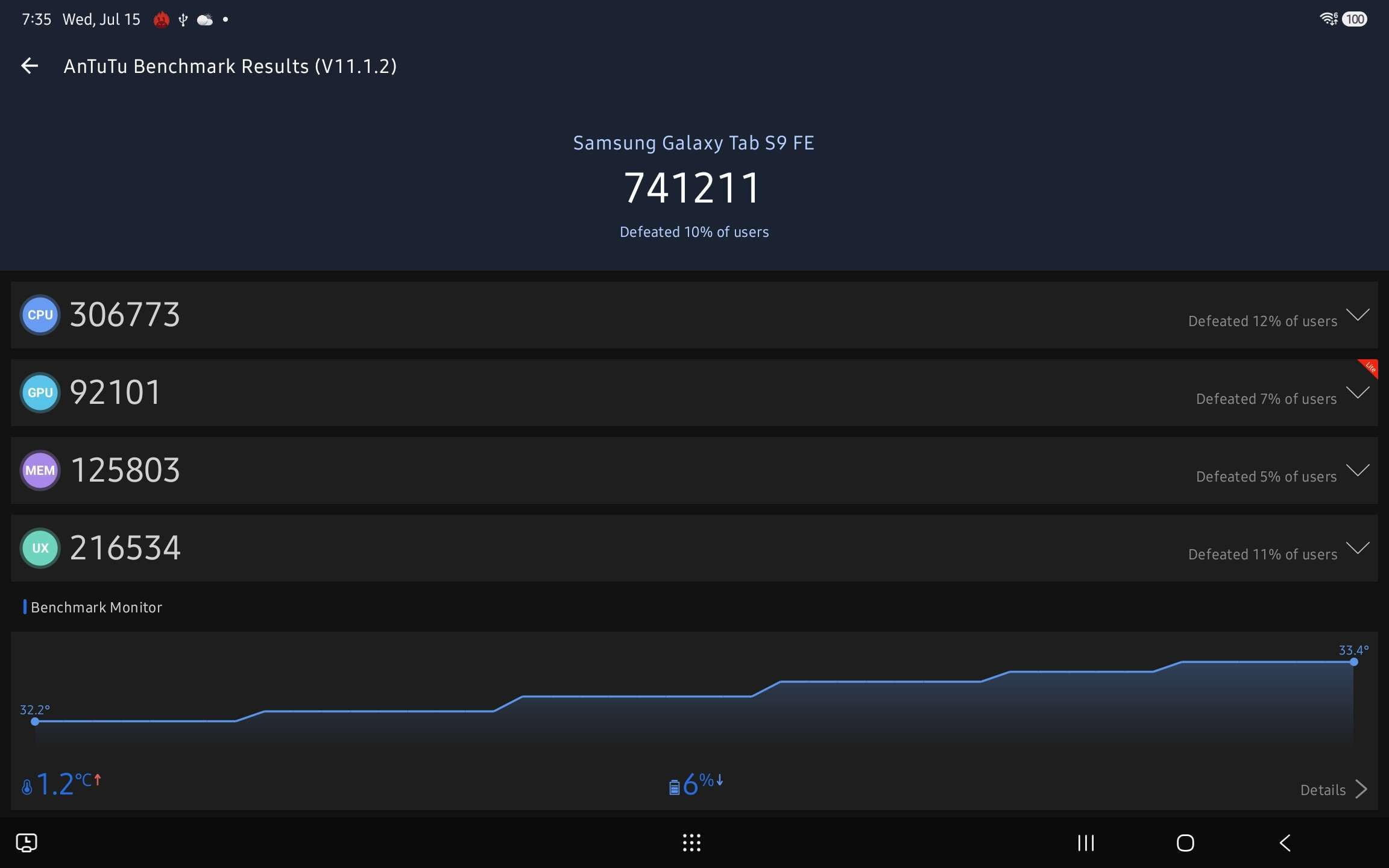Screen dimensions: 1389x868
Task: Tap the red Lite corner badge
Action: coord(1370,367)
